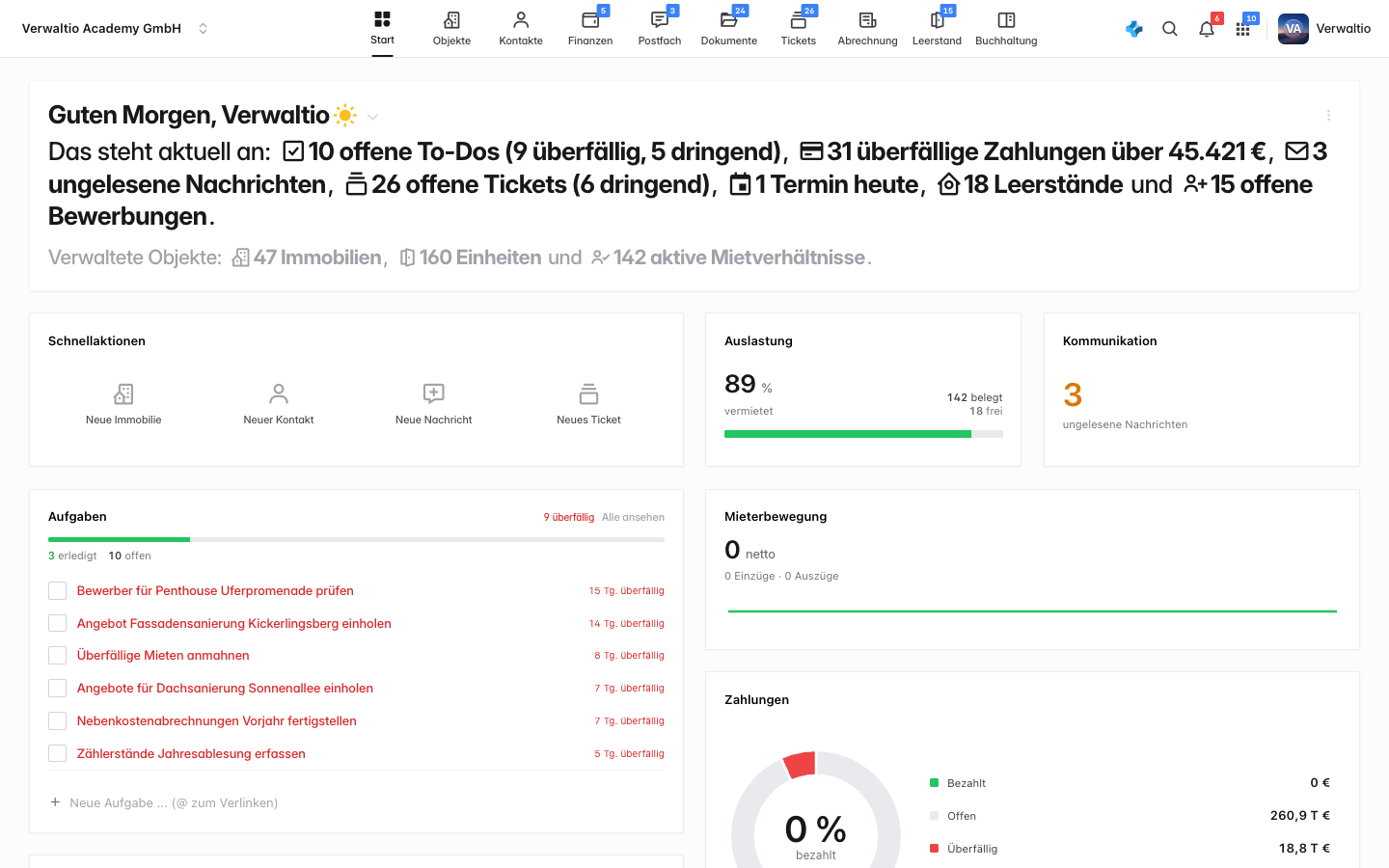Switch to the Finanzen tab
1389x868 pixels.
pos(590,29)
